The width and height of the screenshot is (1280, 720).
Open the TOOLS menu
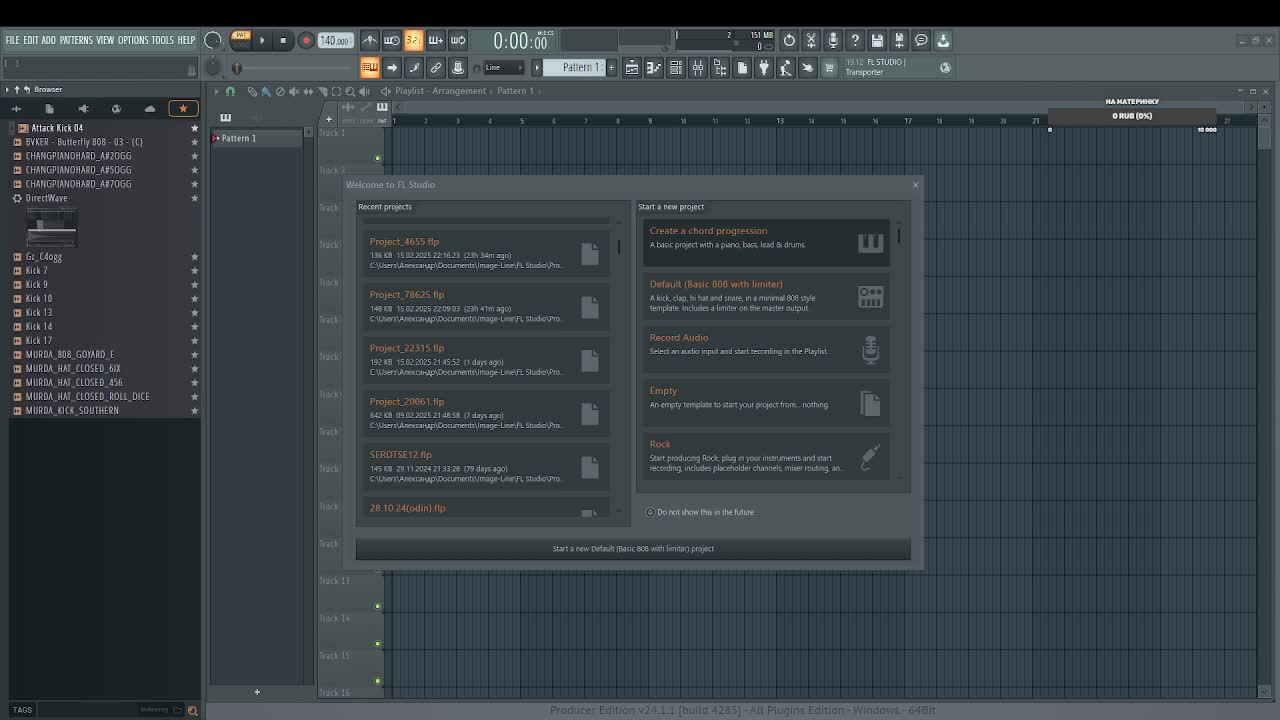click(162, 40)
